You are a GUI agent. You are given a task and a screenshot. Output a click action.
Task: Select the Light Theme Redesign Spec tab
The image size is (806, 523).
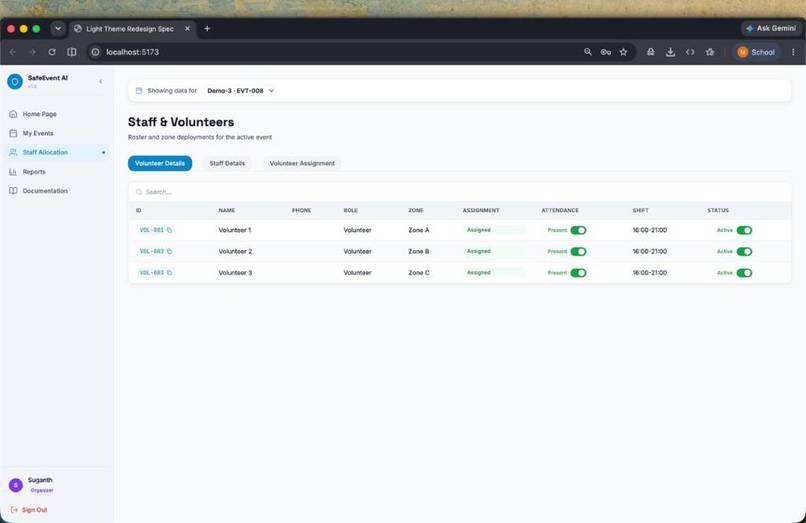[x=132, y=29]
